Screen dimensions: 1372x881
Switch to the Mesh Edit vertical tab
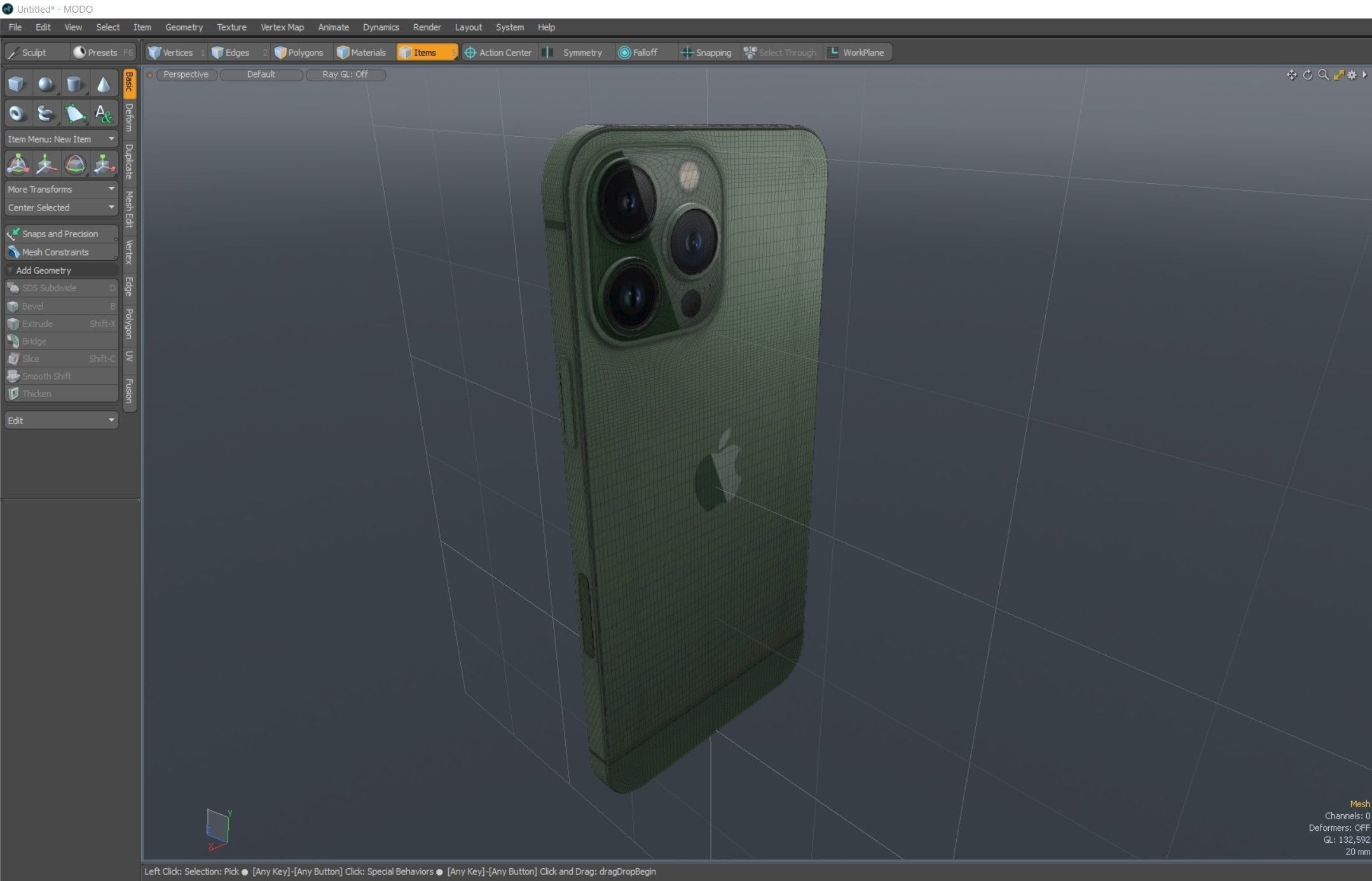(130, 210)
